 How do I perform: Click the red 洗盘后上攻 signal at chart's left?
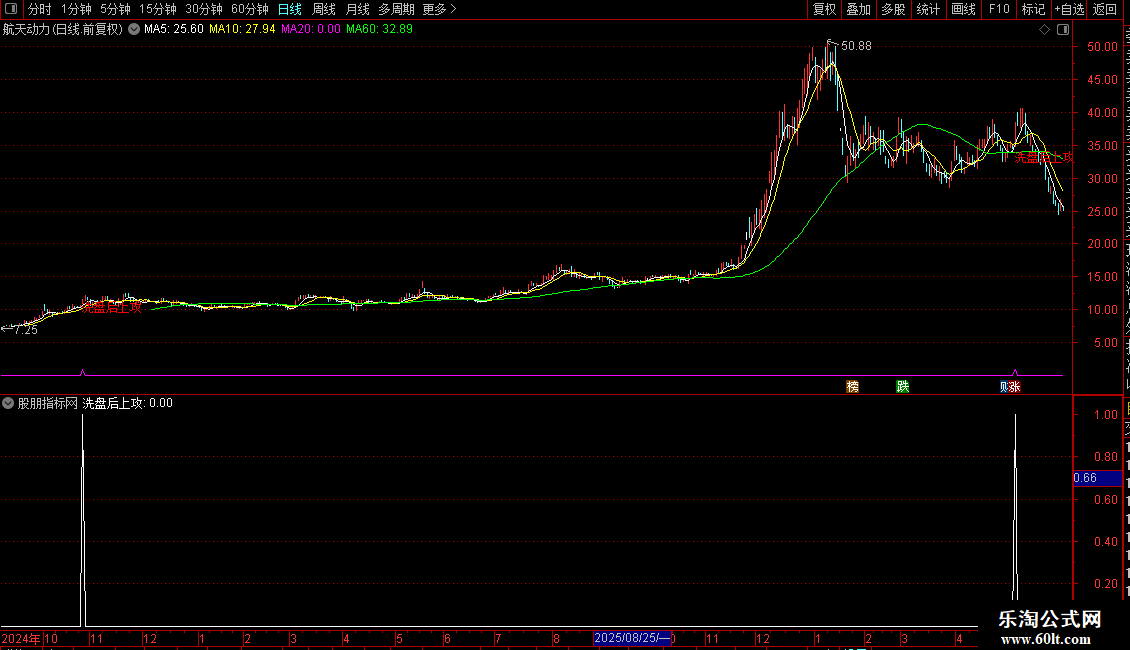[x=112, y=308]
